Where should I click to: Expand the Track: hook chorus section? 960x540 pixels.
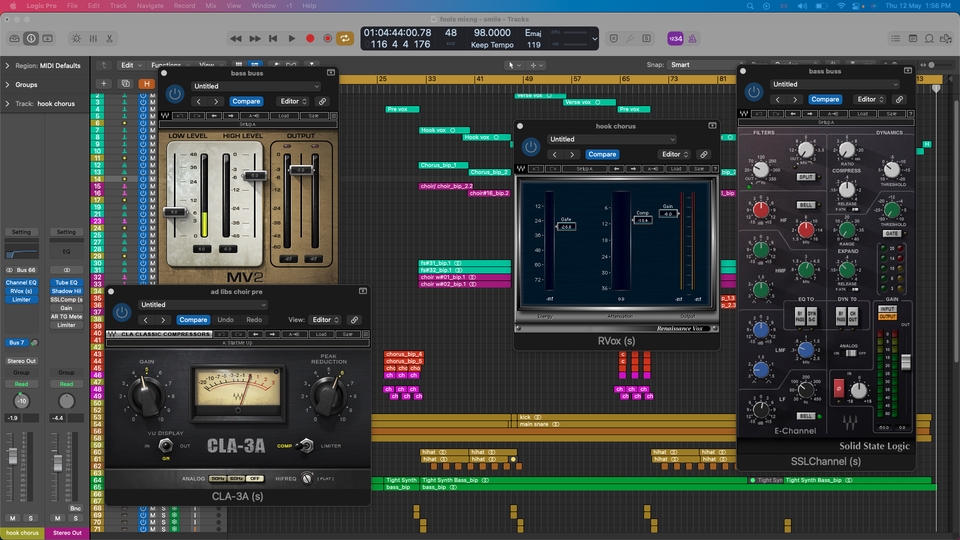point(7,103)
